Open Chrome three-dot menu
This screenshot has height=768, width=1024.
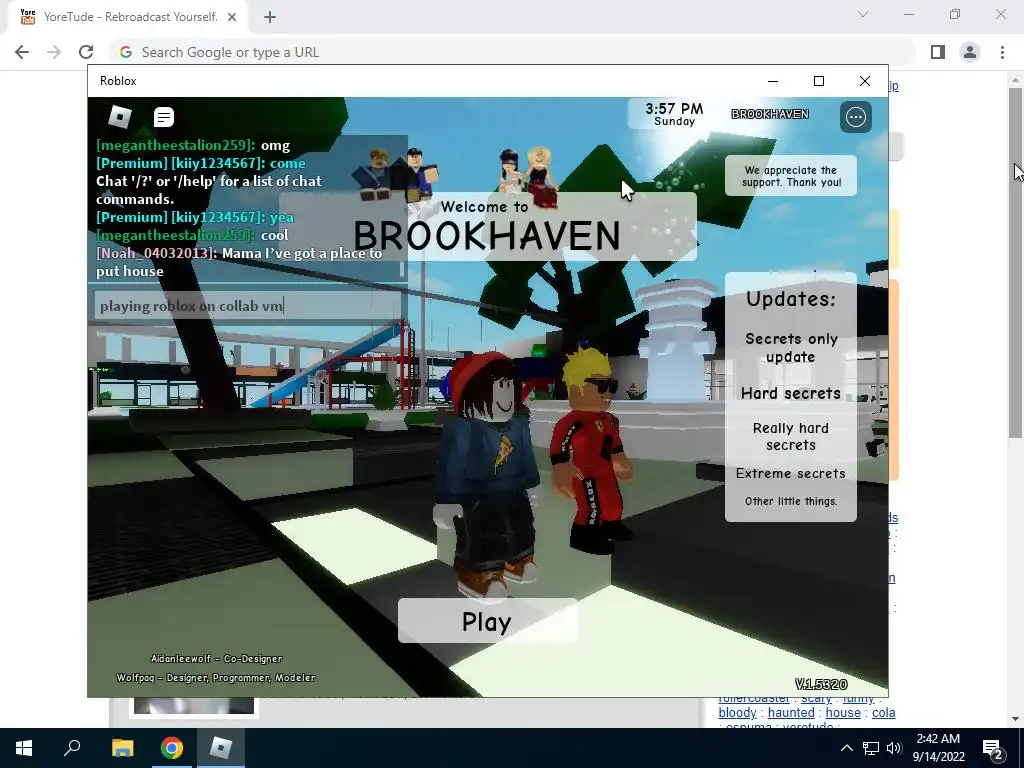click(1002, 52)
